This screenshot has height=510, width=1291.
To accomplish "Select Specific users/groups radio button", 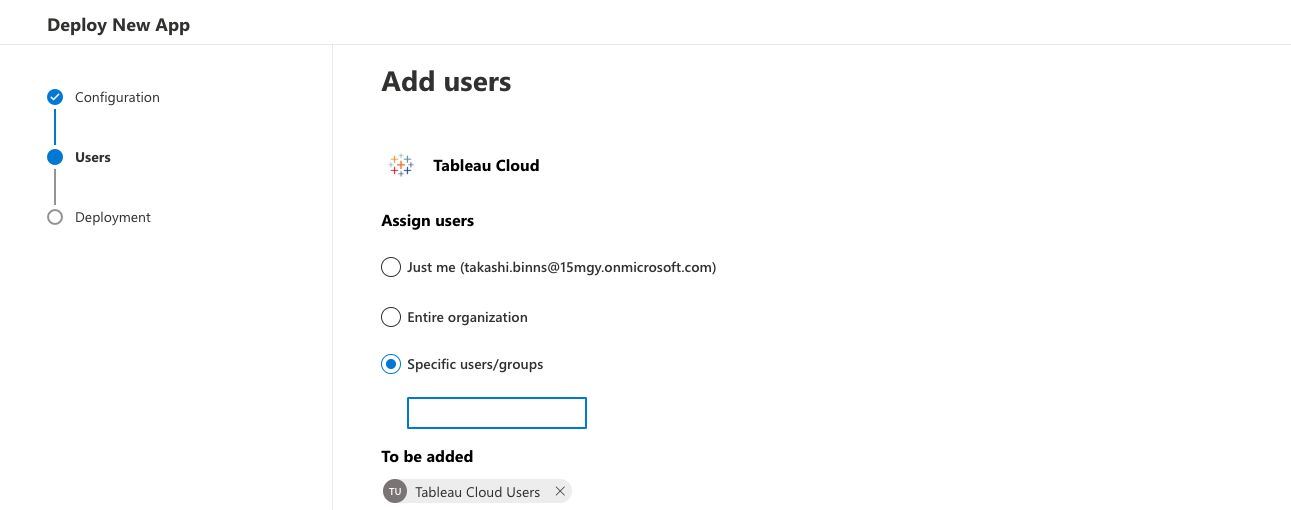I will click(391, 364).
